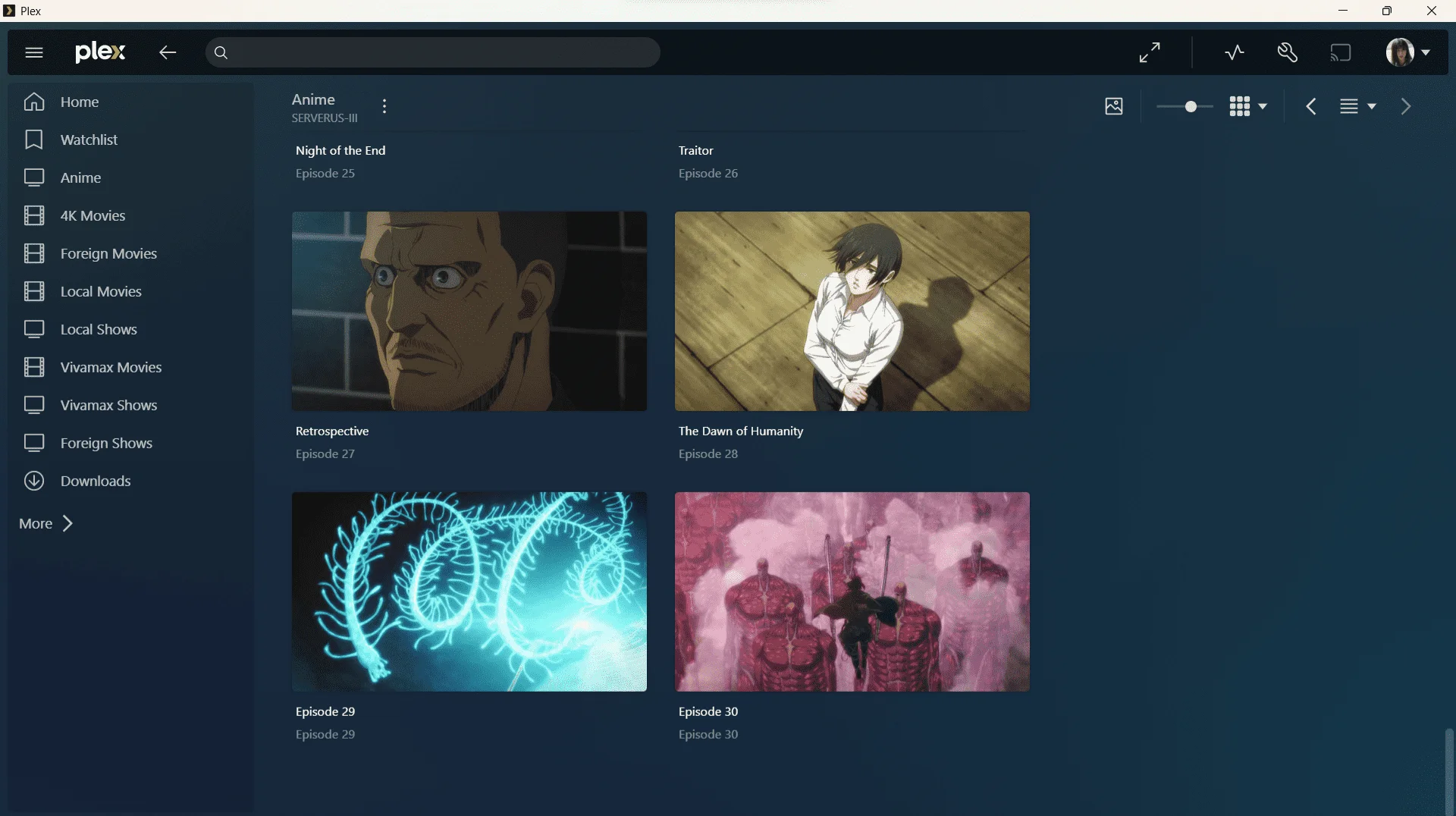The height and width of the screenshot is (816, 1456).
Task: Open The Dawn of Humanity thumbnail
Action: coord(852,311)
